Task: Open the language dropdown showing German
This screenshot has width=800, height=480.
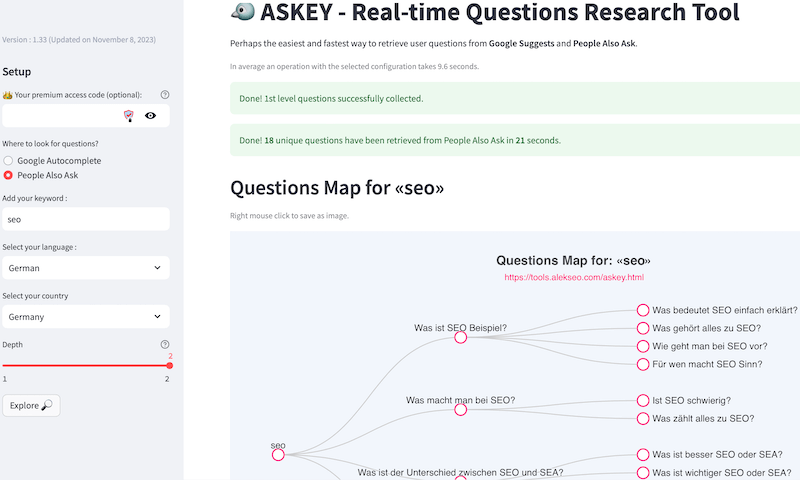Action: tap(85, 268)
